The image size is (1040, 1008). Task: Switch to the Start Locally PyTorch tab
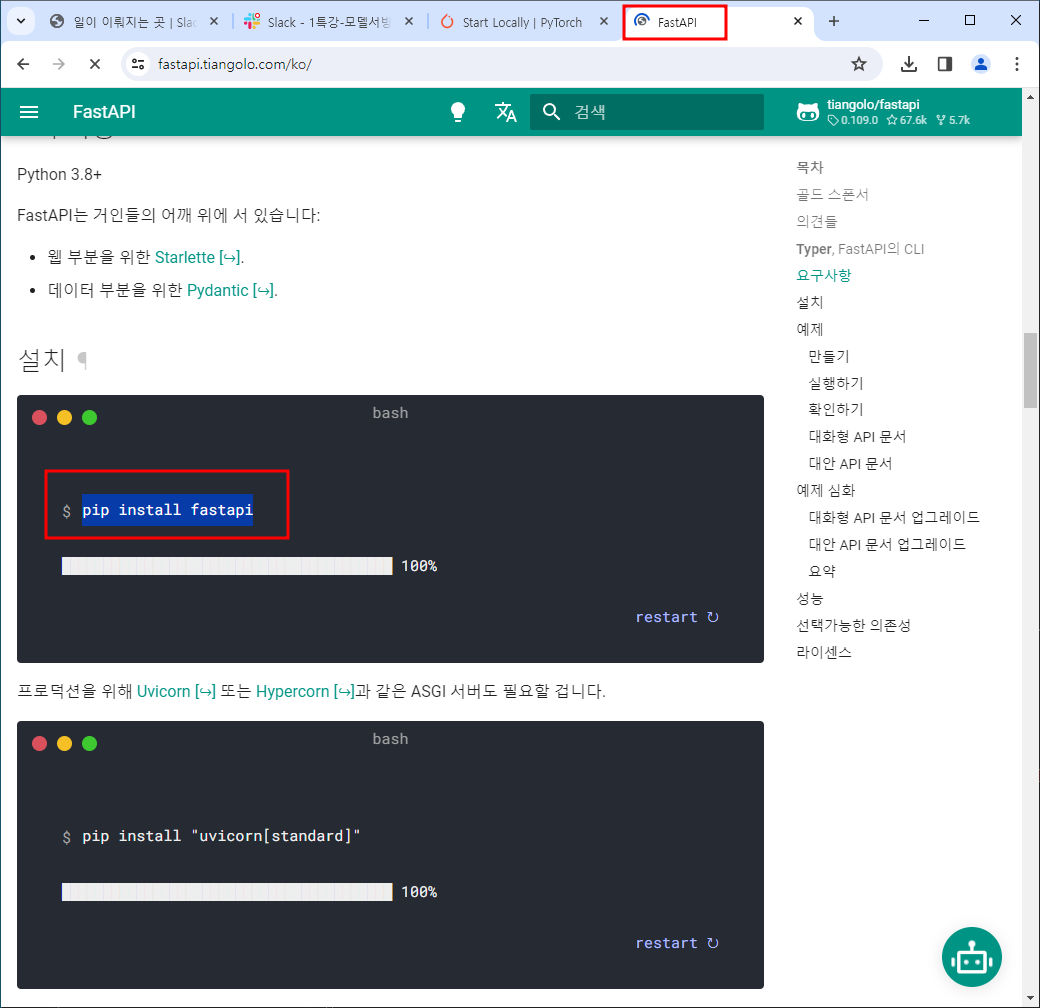(521, 22)
